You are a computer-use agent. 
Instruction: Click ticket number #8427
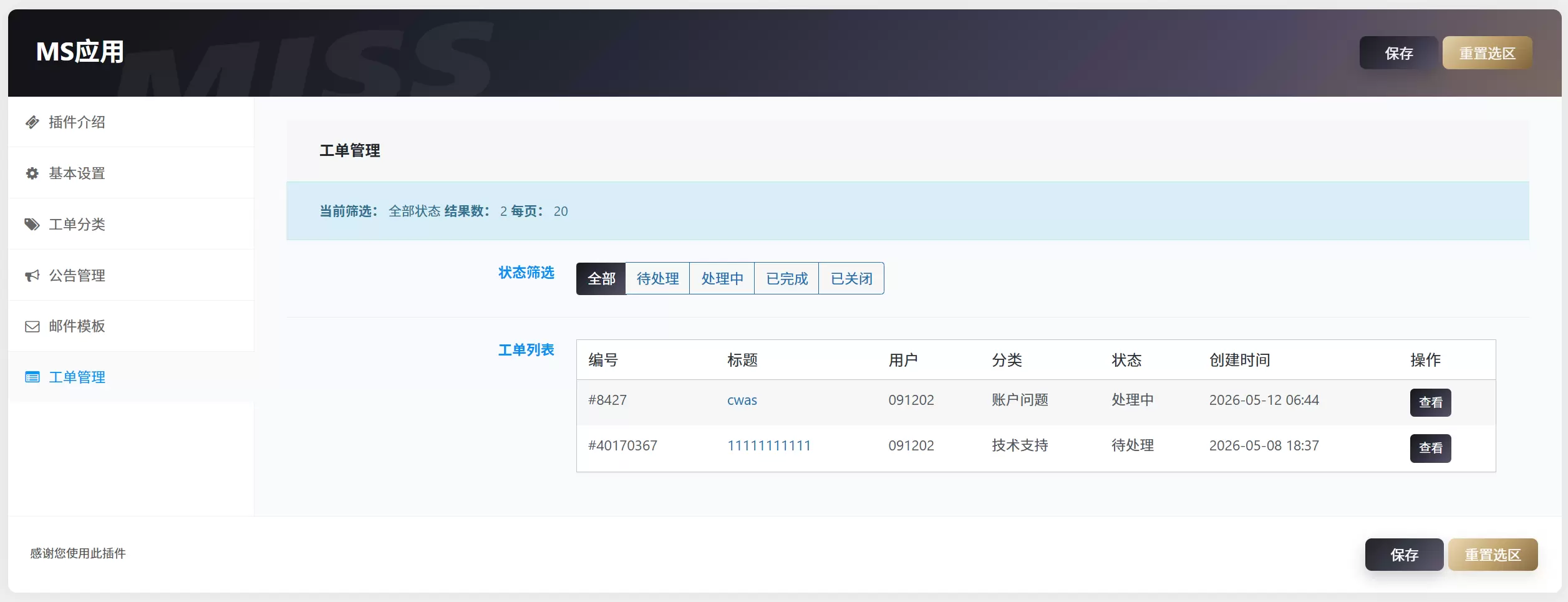point(607,401)
